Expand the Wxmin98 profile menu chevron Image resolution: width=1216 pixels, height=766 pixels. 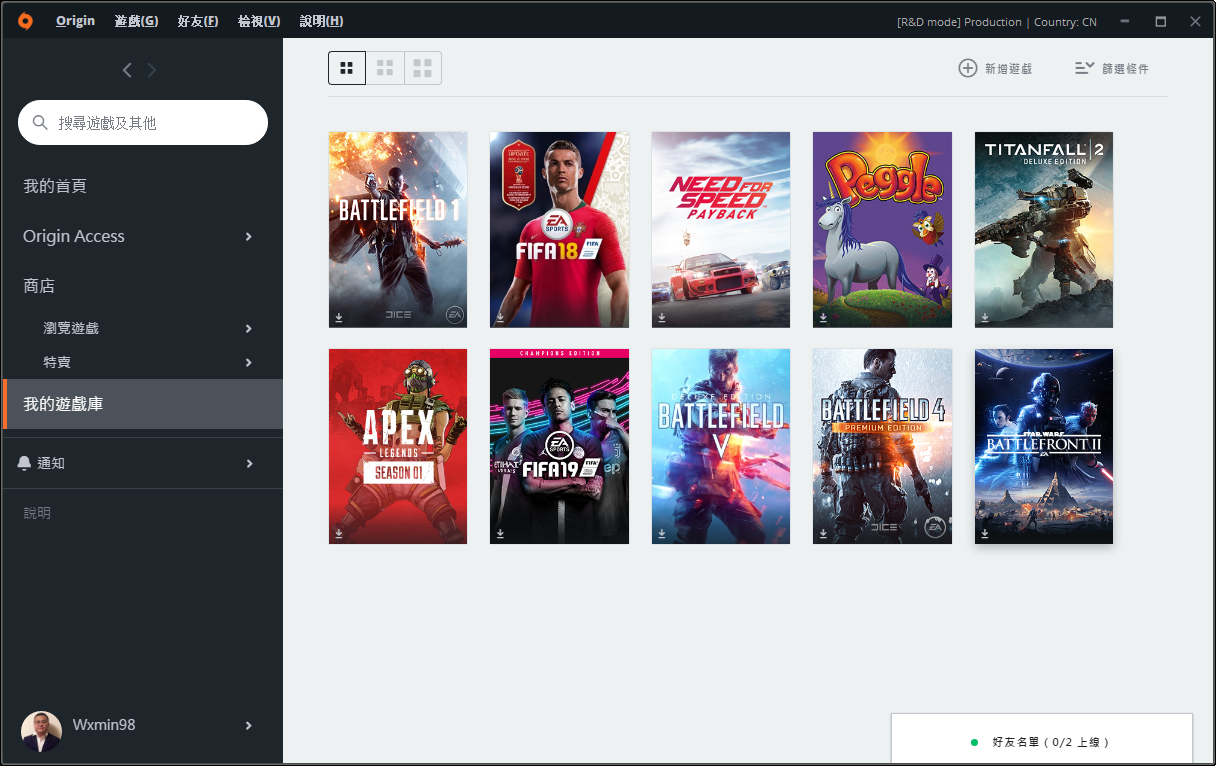tap(249, 725)
